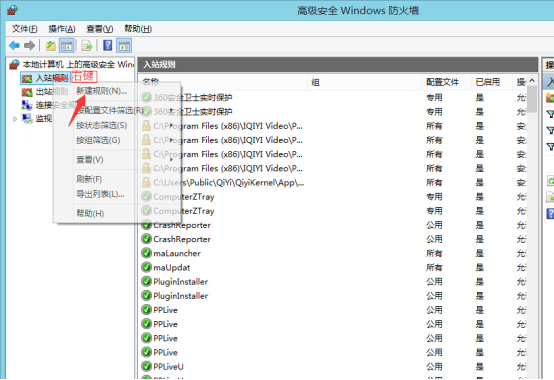Choose 导出列表(L)... in the context menu
554x380 pixels.
click(x=100, y=194)
